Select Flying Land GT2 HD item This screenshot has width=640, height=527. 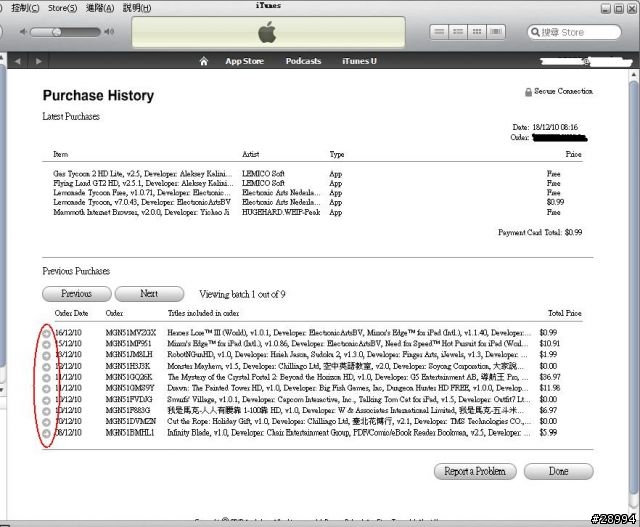tap(143, 183)
